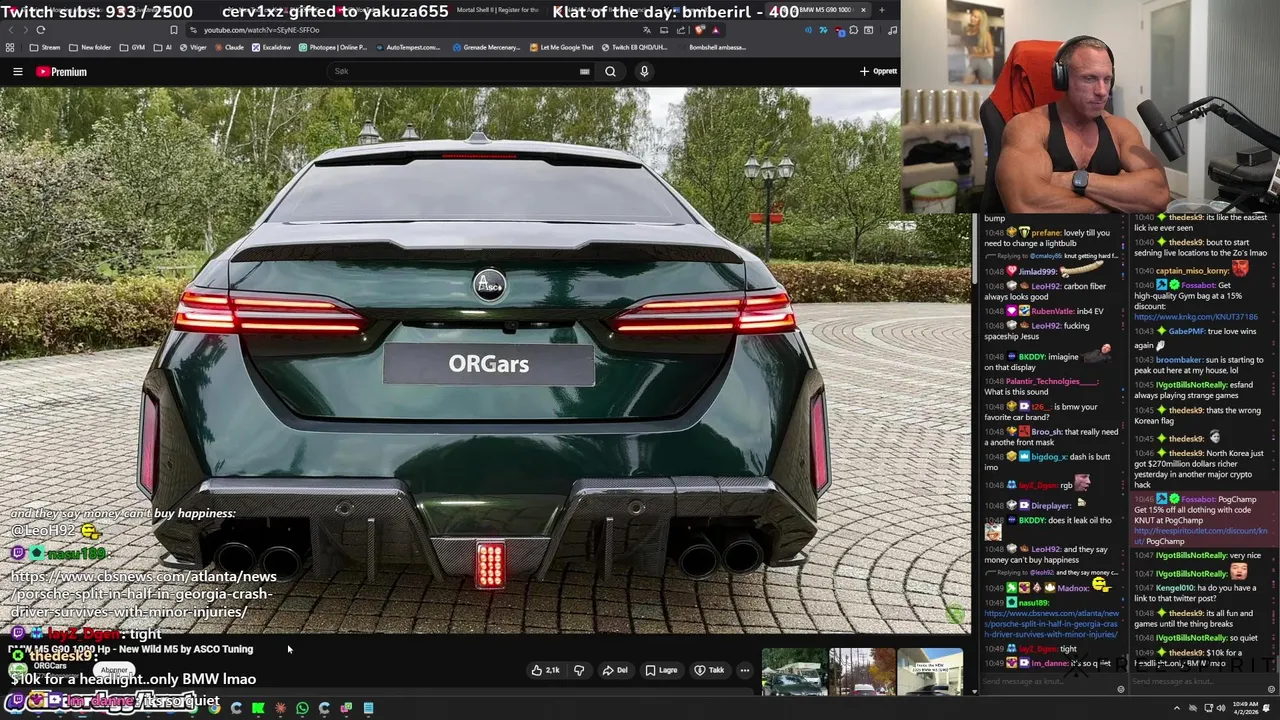Open the on-screen keyboard icon in search box
The image size is (1280, 720).
point(584,71)
